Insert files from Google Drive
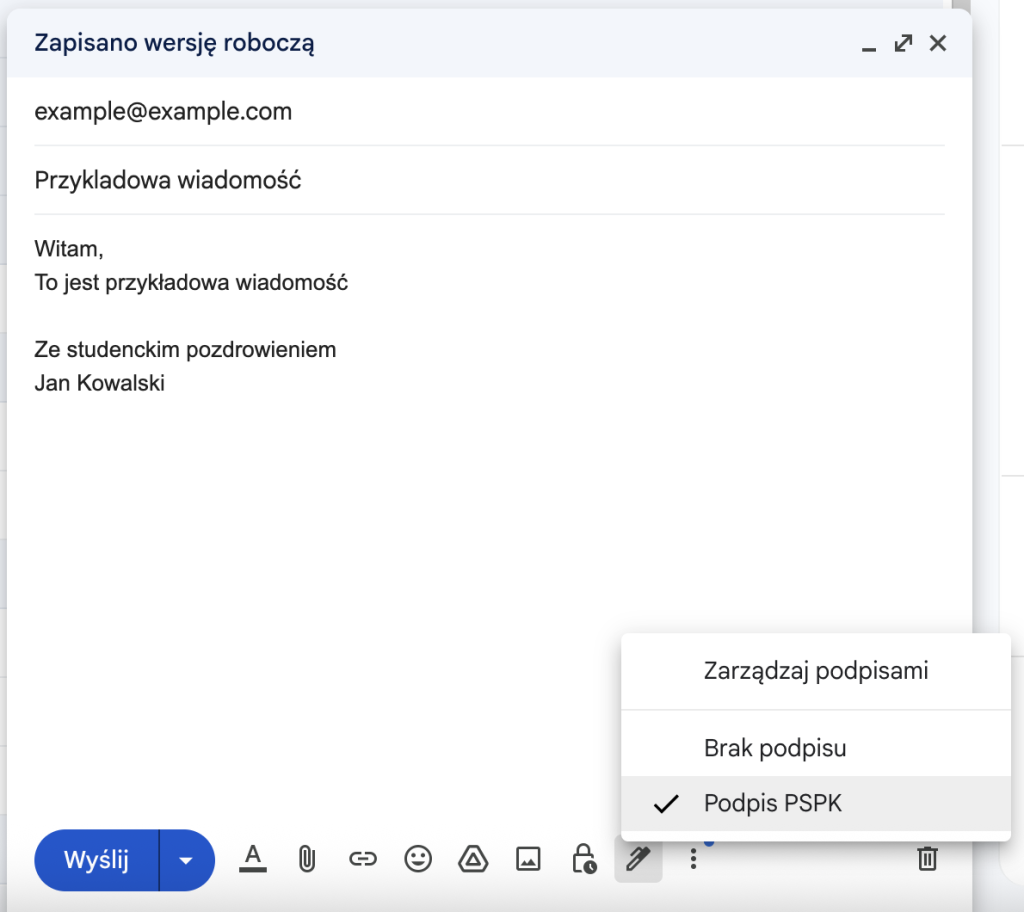Image resolution: width=1024 pixels, height=912 pixels. click(473, 859)
